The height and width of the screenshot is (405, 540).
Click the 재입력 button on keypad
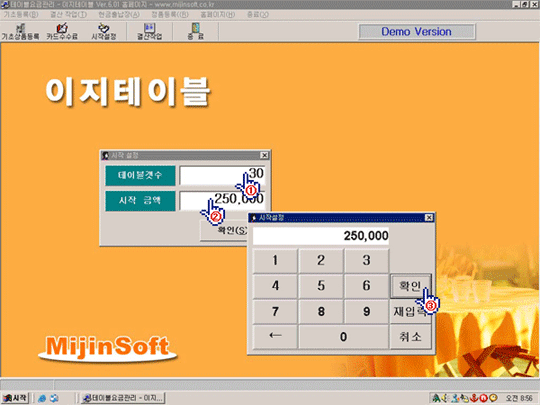[x=410, y=311]
